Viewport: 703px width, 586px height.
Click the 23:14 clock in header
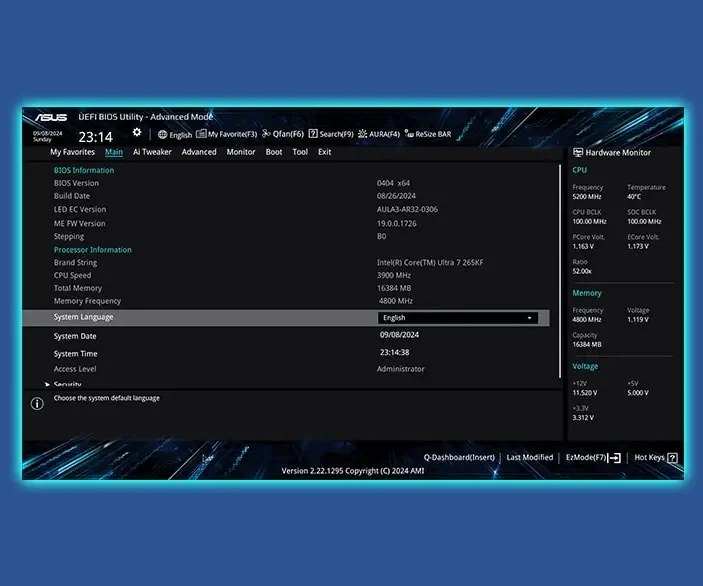click(x=95, y=137)
